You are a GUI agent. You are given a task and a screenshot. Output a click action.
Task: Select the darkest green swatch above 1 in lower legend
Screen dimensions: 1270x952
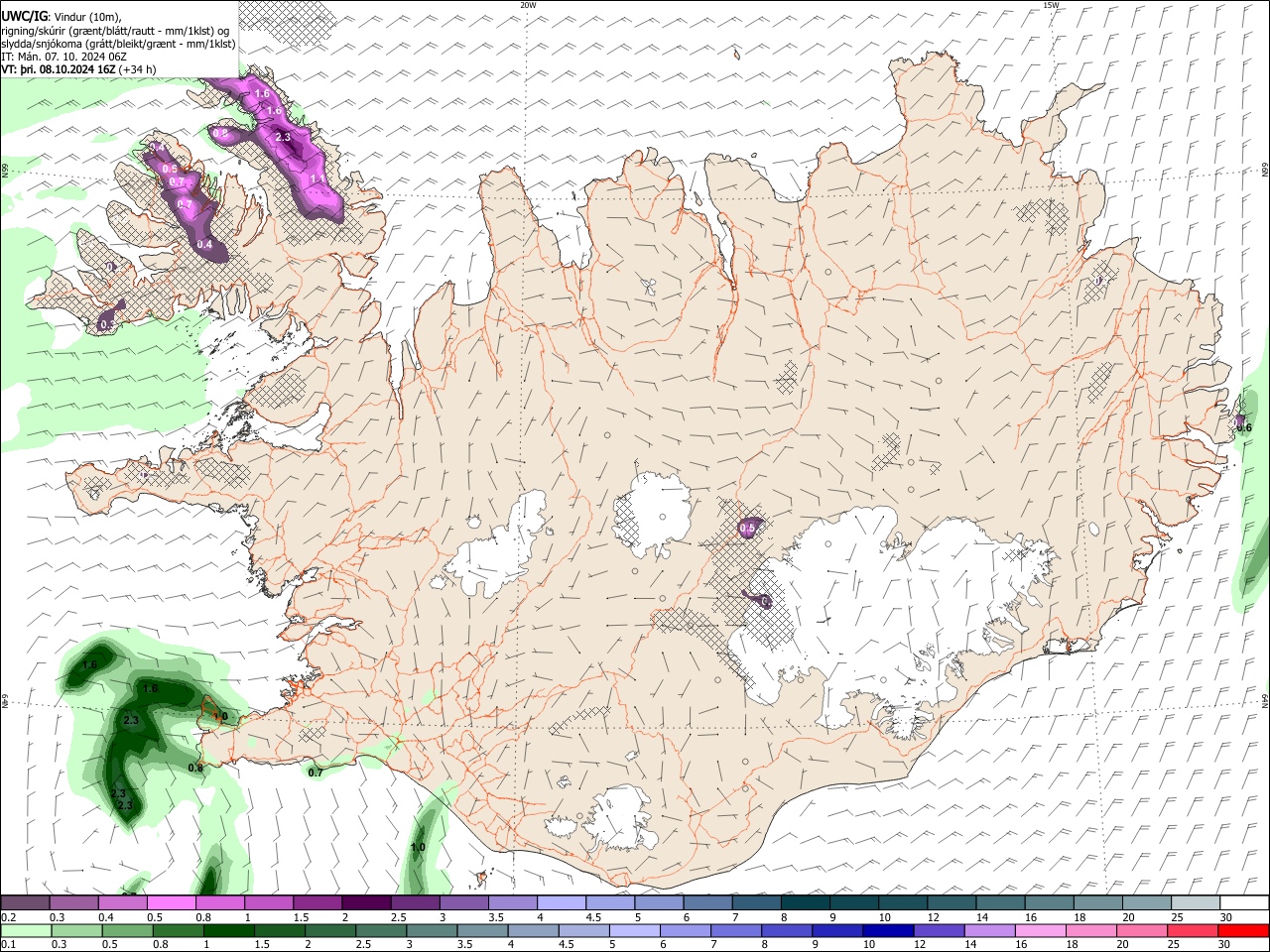[x=229, y=930]
